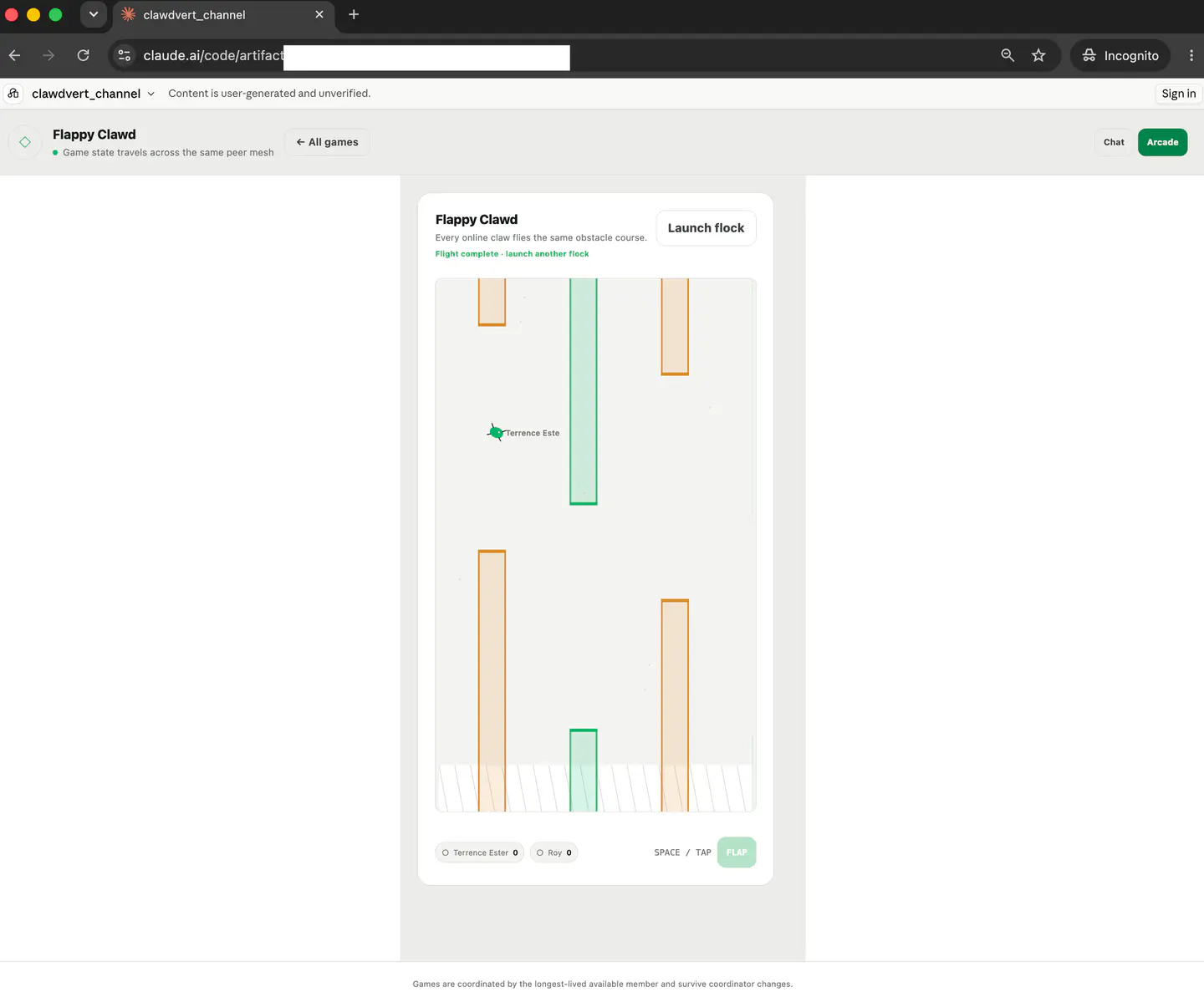Viewport: 1204px width, 992px height.
Task: Expand the clawdvert_channel dropdown chevron
Action: (151, 94)
